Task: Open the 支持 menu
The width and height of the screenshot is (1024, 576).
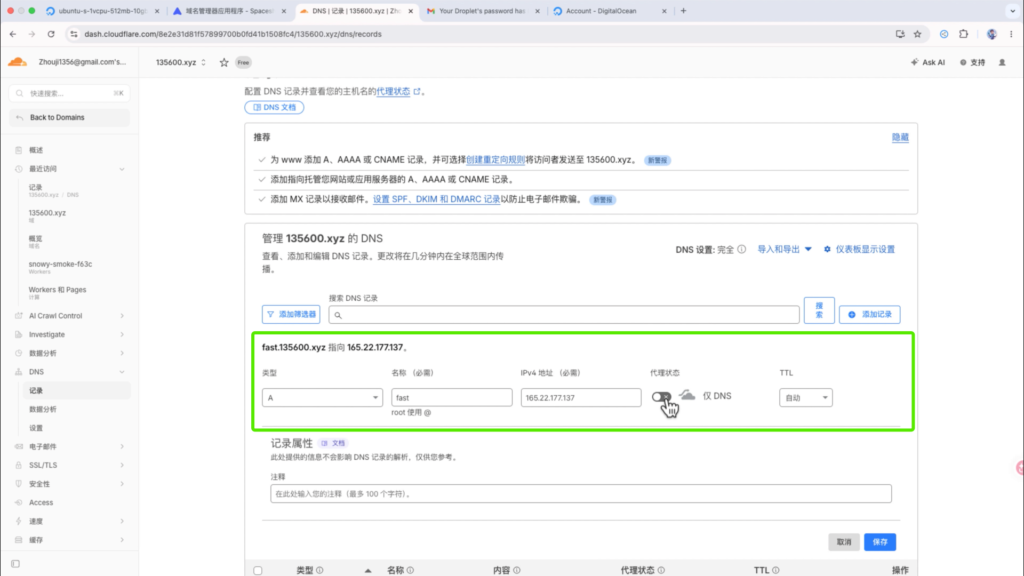Action: (972, 62)
